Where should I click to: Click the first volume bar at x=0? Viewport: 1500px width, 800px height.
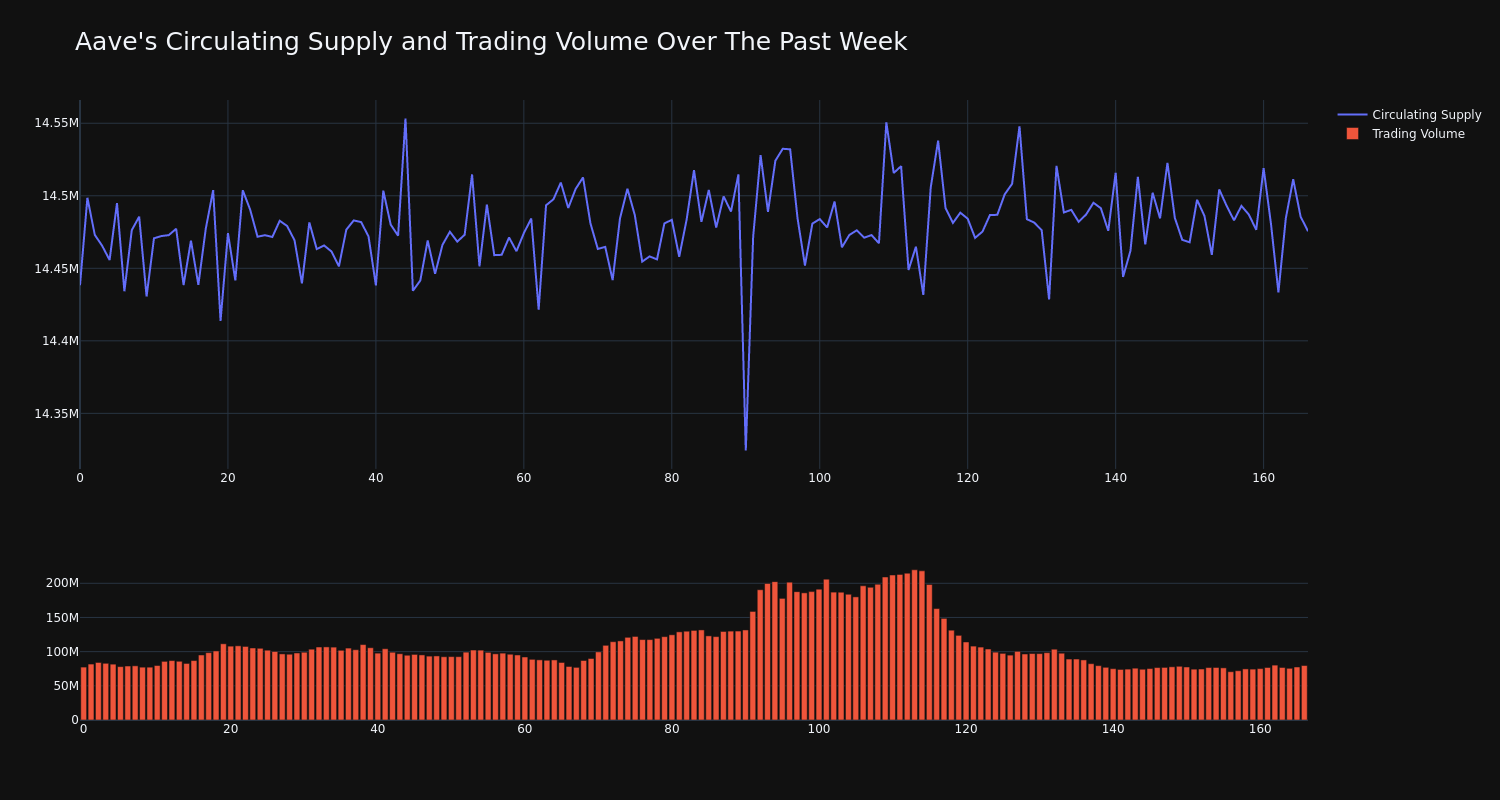pos(83,693)
